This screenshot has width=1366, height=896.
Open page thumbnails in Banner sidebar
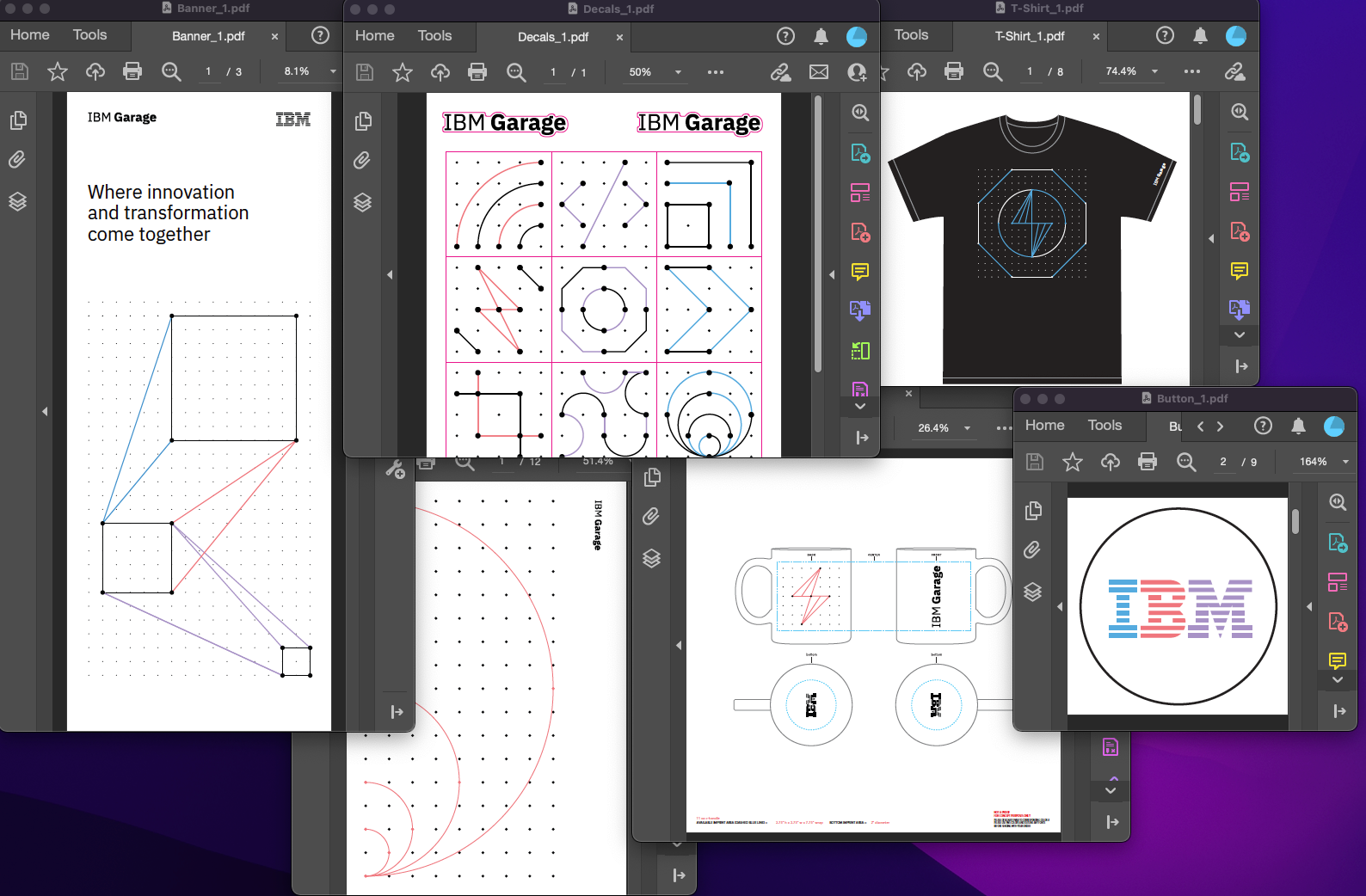click(18, 120)
